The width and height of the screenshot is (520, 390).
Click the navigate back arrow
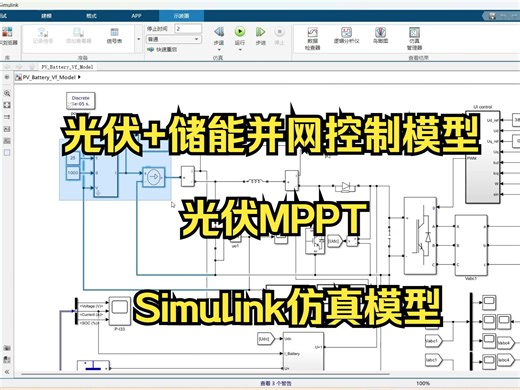(7, 67)
